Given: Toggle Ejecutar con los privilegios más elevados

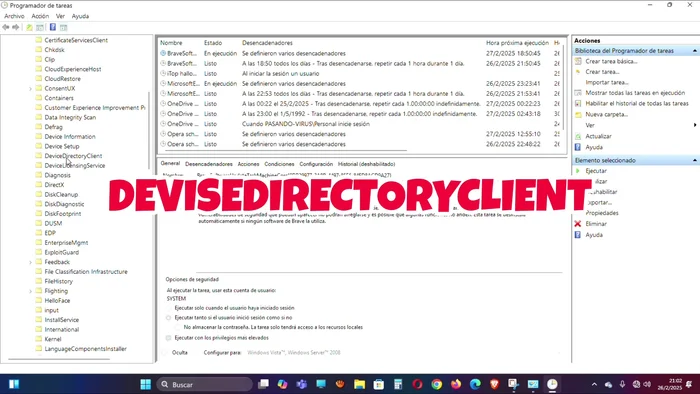Looking at the screenshot, I should tap(169, 338).
